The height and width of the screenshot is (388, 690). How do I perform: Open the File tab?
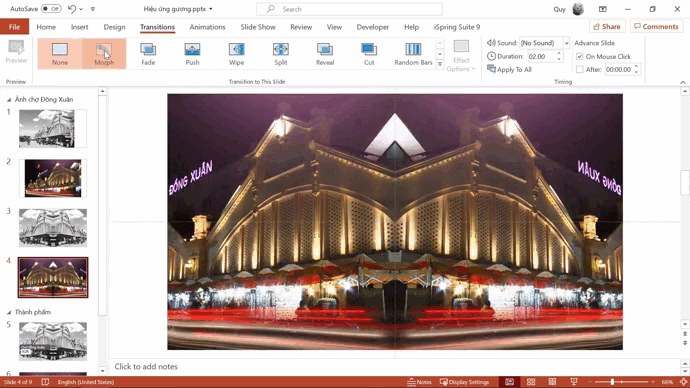click(15, 27)
